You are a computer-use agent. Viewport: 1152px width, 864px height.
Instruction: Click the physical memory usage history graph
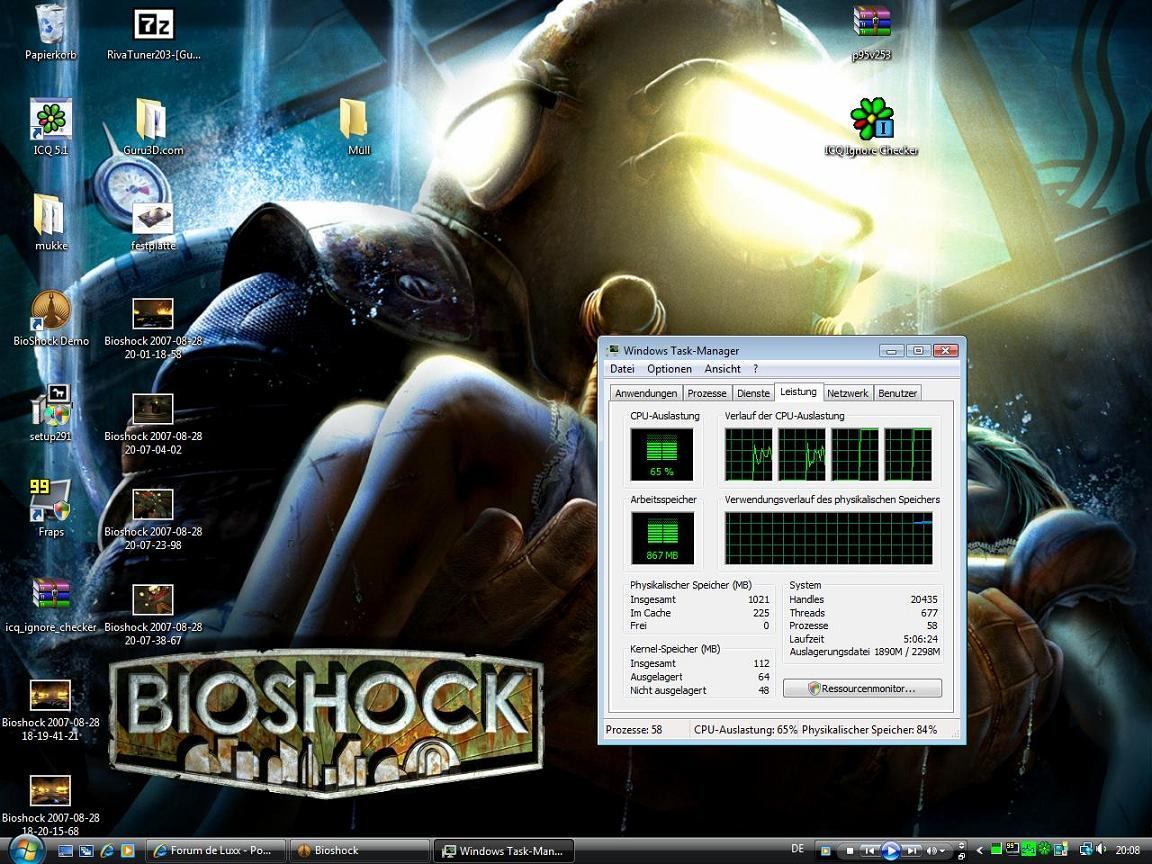[x=829, y=539]
